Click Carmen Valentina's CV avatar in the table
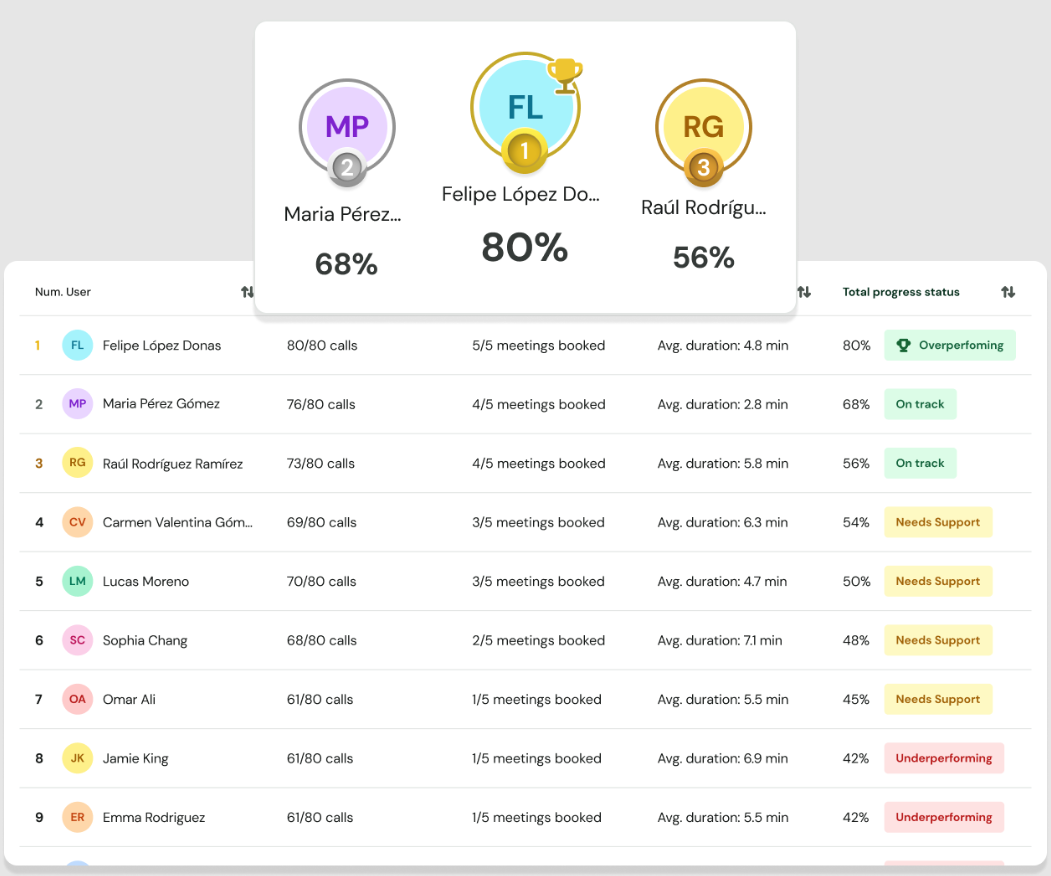Image resolution: width=1051 pixels, height=876 pixels. 77,522
